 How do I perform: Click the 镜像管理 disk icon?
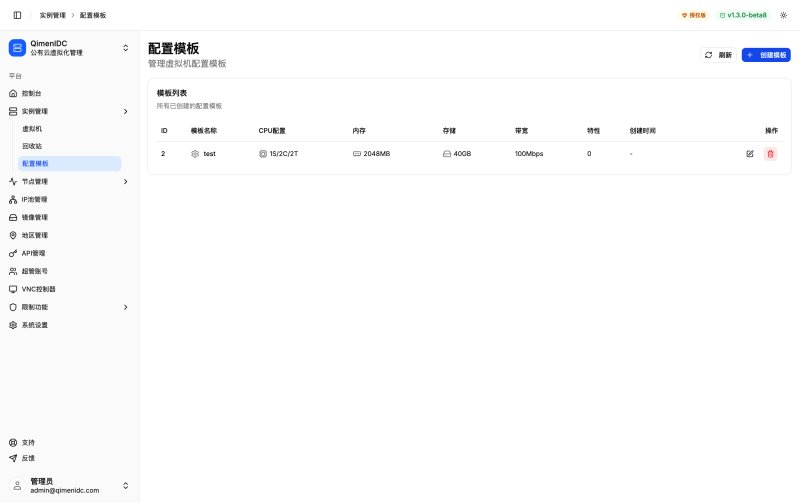(13, 217)
